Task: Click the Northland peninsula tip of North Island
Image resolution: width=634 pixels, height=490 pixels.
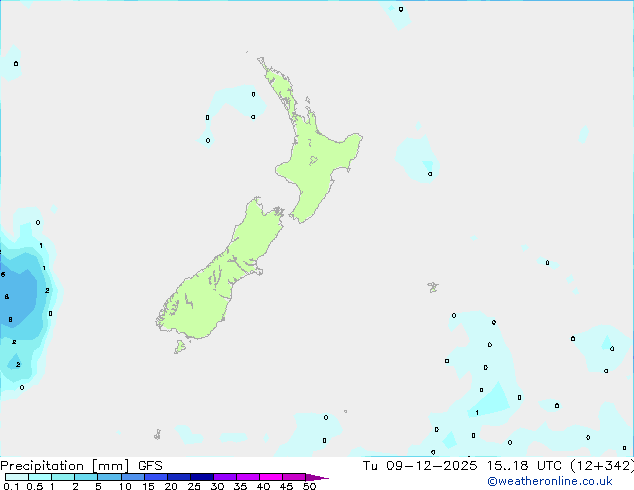Action: (x=261, y=61)
